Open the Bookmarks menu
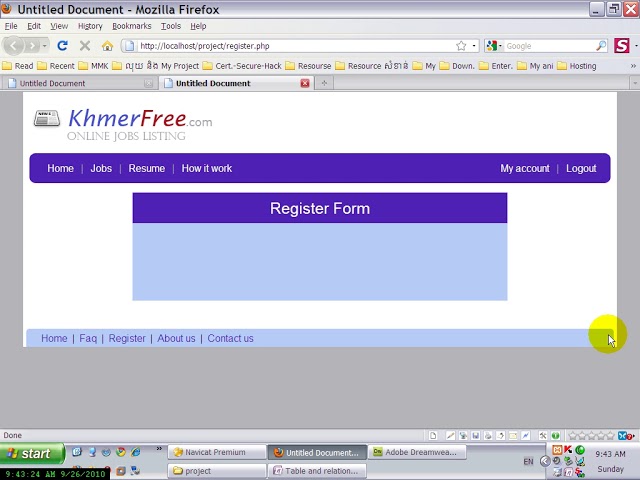The image size is (640, 480). coord(132,26)
